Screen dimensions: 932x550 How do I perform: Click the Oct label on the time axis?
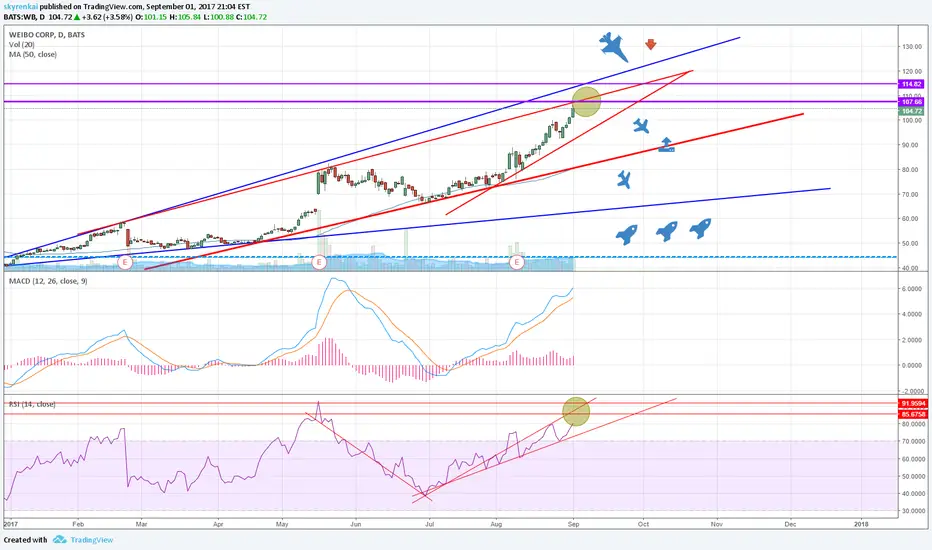[x=643, y=524]
